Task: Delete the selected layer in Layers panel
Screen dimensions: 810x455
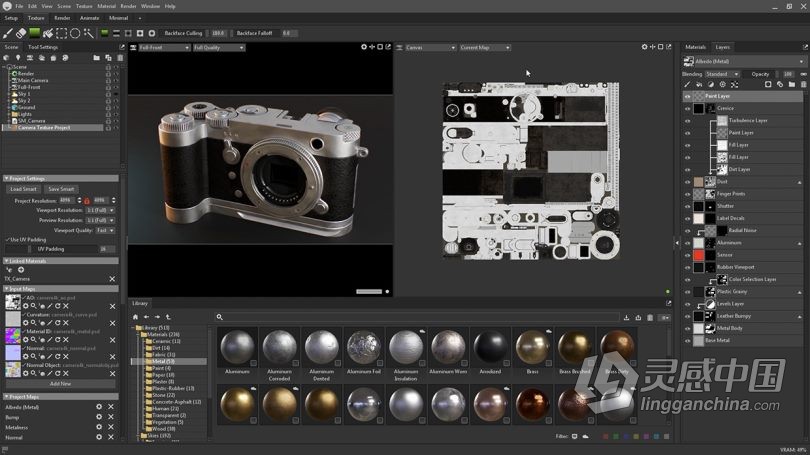Action: coord(803,84)
